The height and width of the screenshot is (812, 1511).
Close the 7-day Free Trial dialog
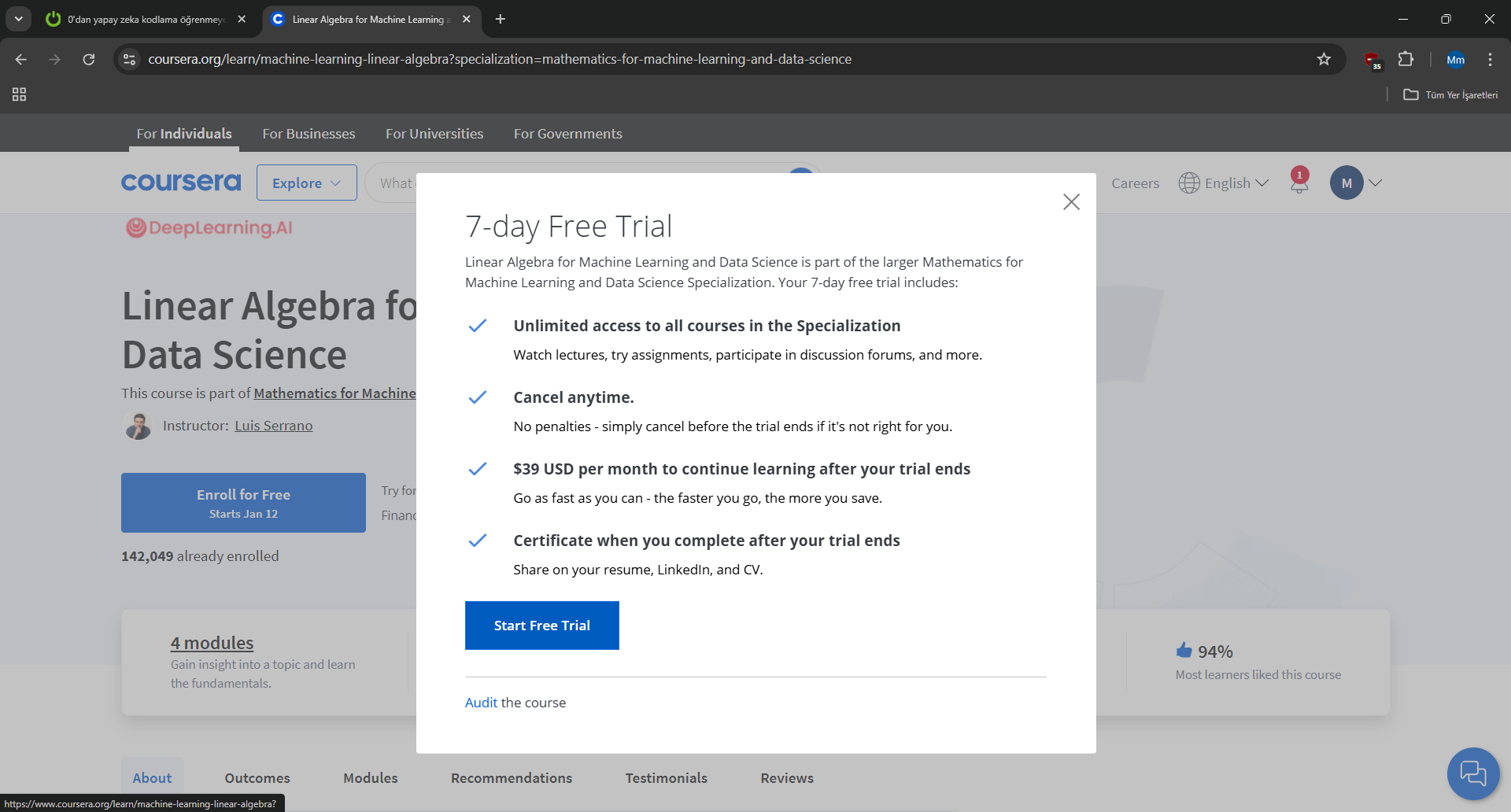[x=1071, y=202]
